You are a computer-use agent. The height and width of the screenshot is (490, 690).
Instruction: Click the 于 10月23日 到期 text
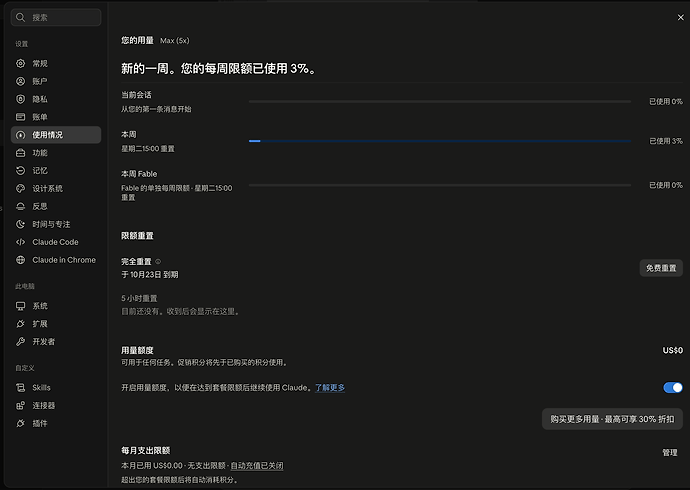tap(150, 274)
